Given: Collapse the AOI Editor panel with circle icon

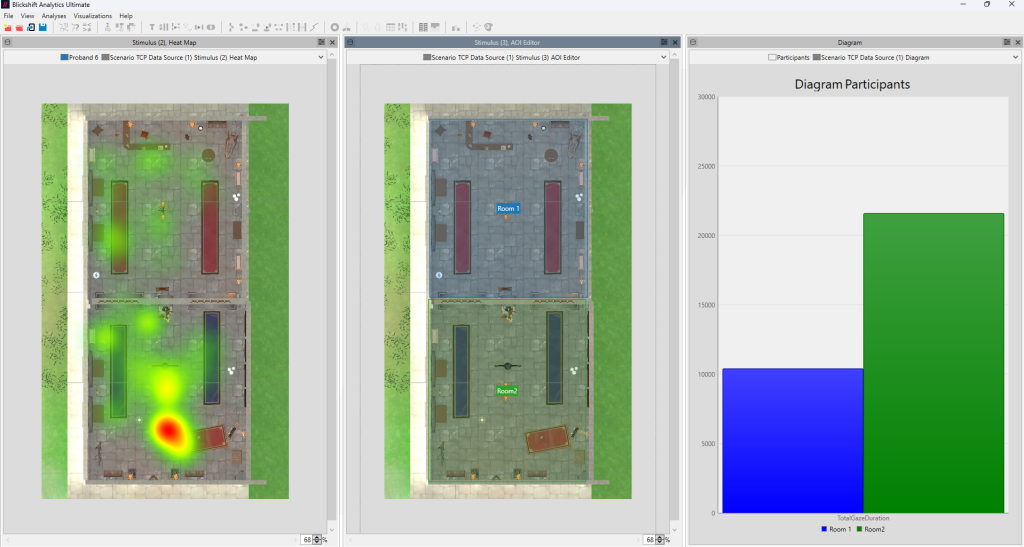Looking at the screenshot, I should tap(349, 42).
